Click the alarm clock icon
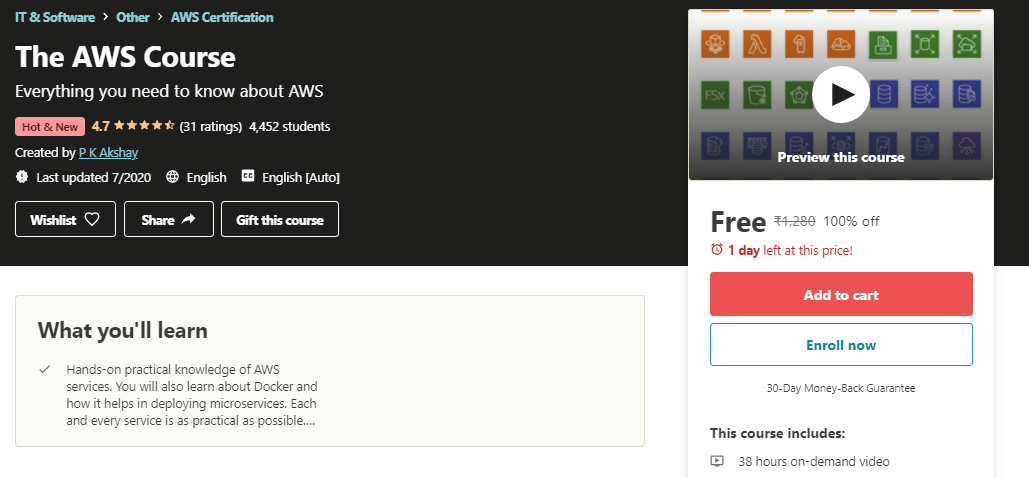This screenshot has height=478, width=1029. click(x=717, y=250)
